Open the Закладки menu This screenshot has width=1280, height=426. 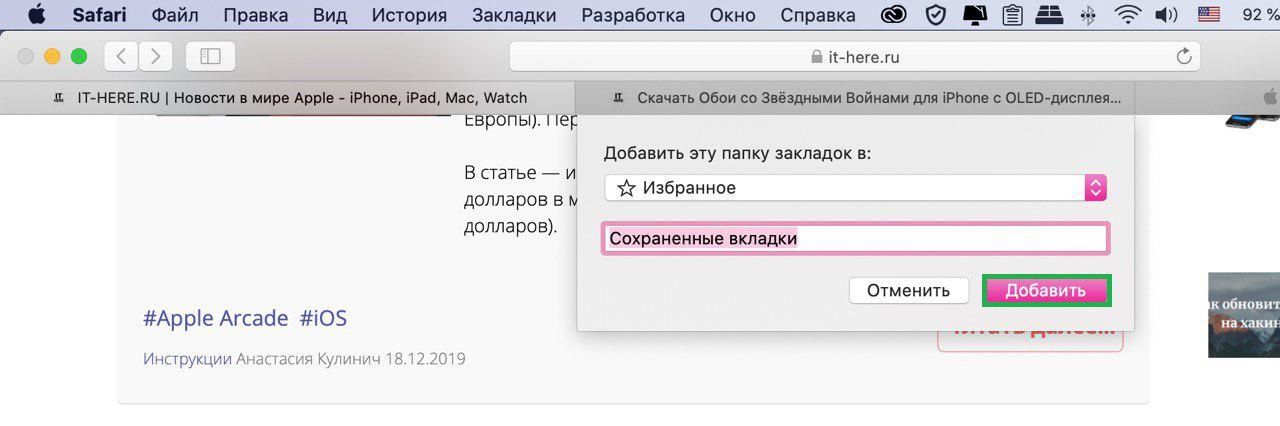tap(514, 15)
